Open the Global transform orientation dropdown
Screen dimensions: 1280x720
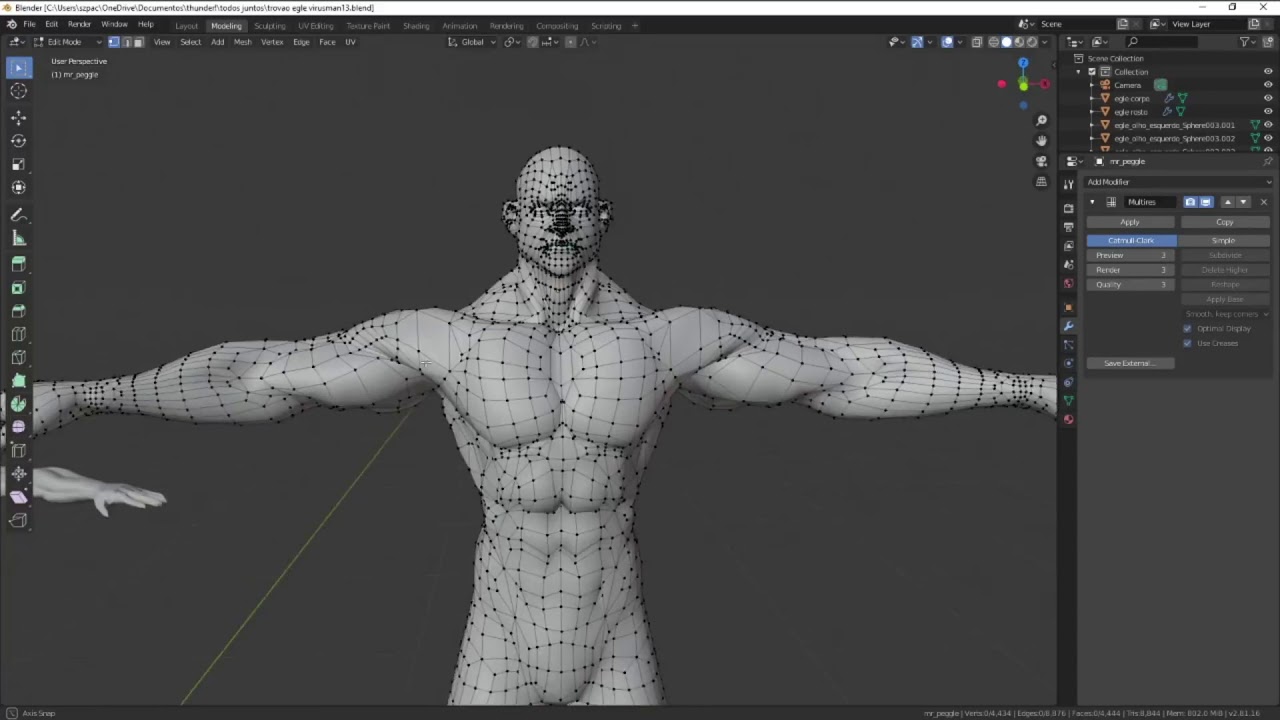tap(471, 42)
